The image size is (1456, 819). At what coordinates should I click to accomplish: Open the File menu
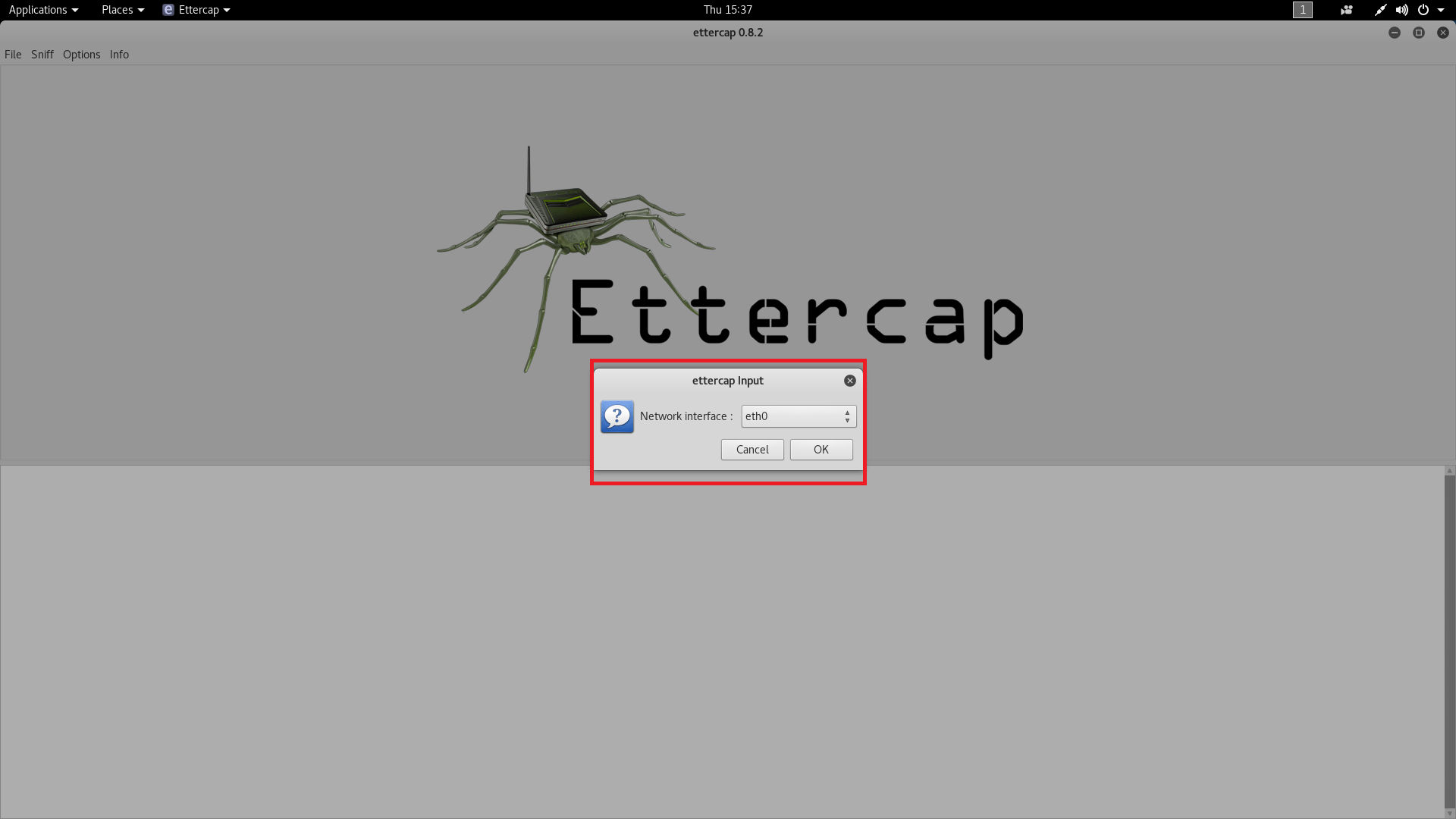tap(13, 55)
